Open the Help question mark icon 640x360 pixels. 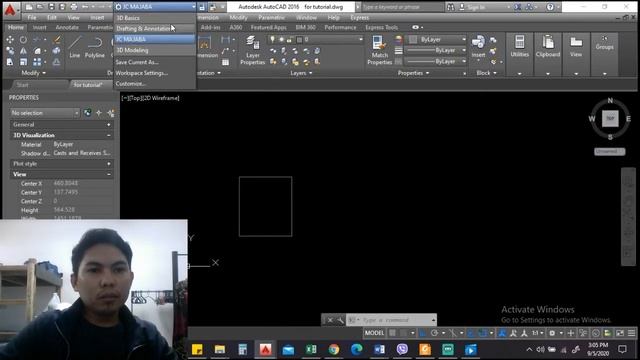pos(551,7)
